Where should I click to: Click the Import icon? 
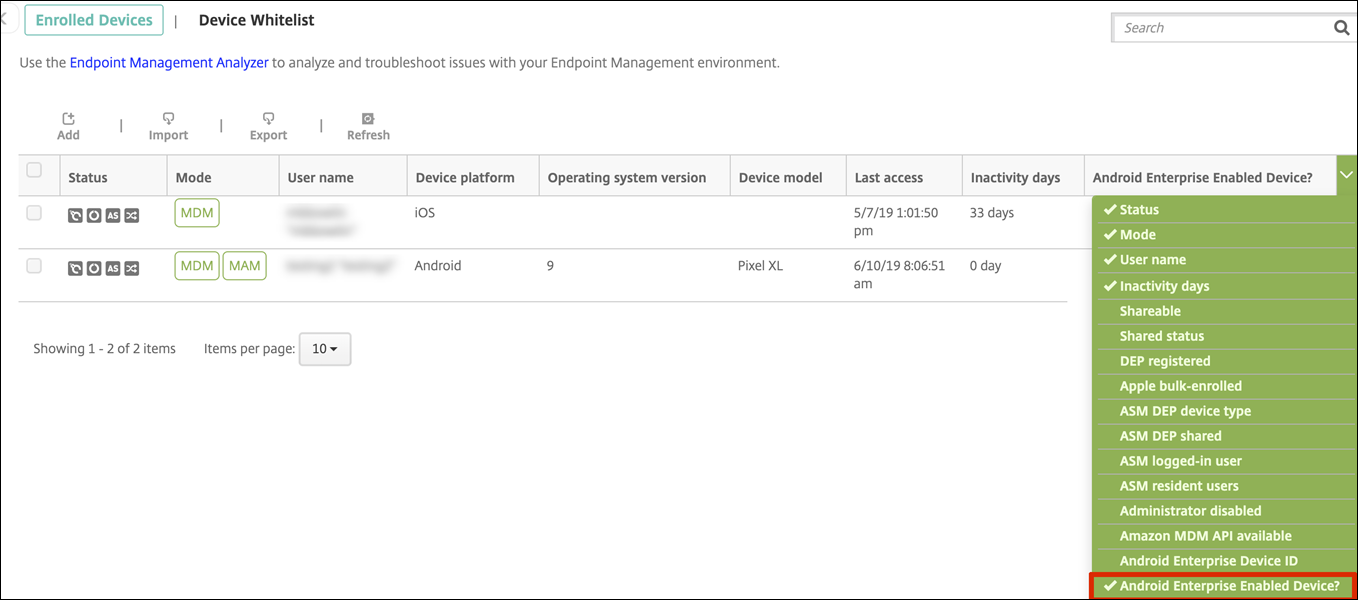pyautogui.click(x=168, y=119)
